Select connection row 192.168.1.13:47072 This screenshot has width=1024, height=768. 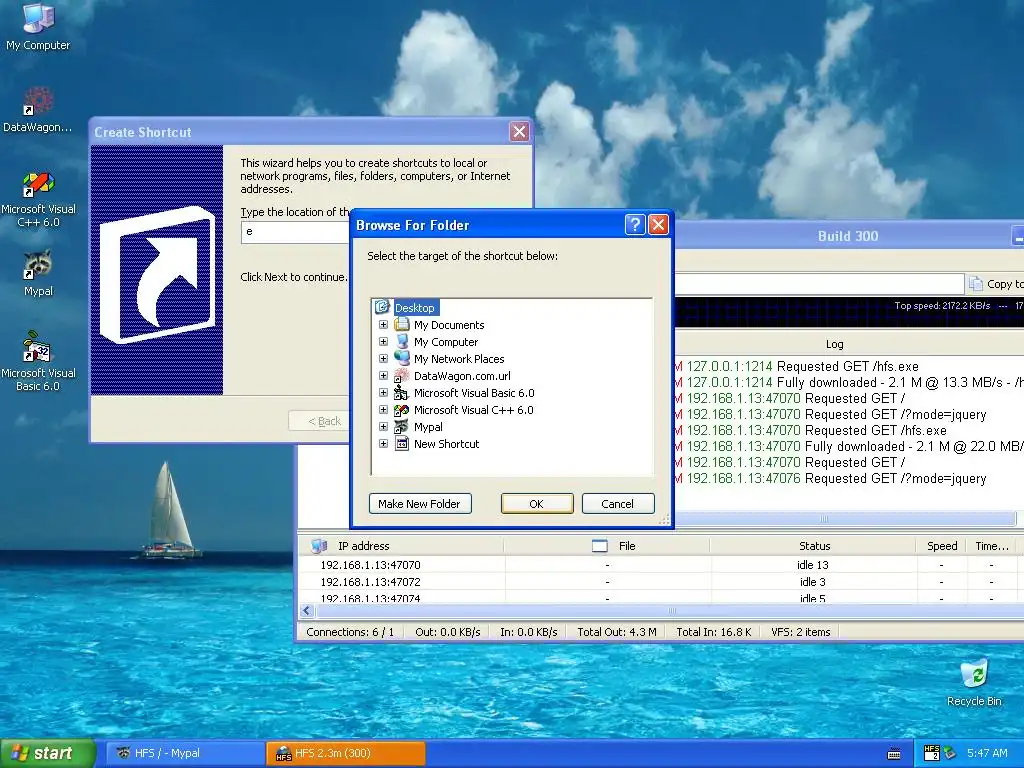(x=660, y=582)
